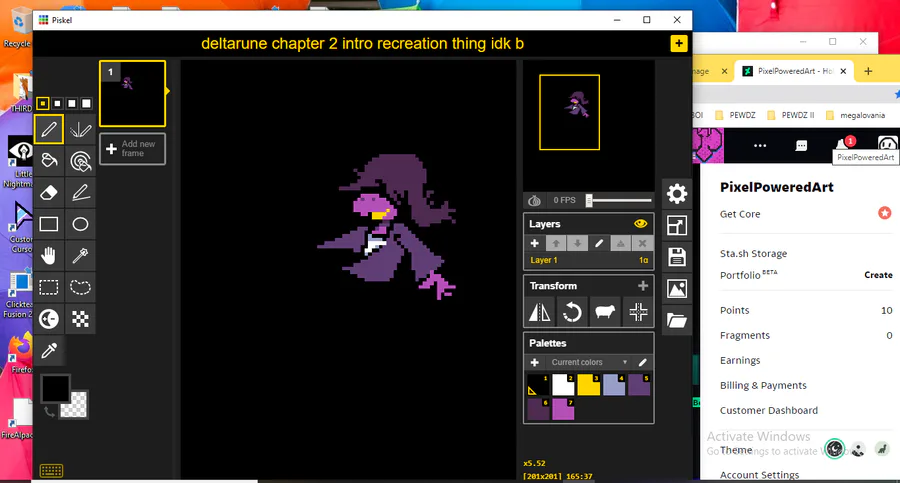The height and width of the screenshot is (483, 900).
Task: Swap primary and secondary colors arrow
Action: coord(49,411)
